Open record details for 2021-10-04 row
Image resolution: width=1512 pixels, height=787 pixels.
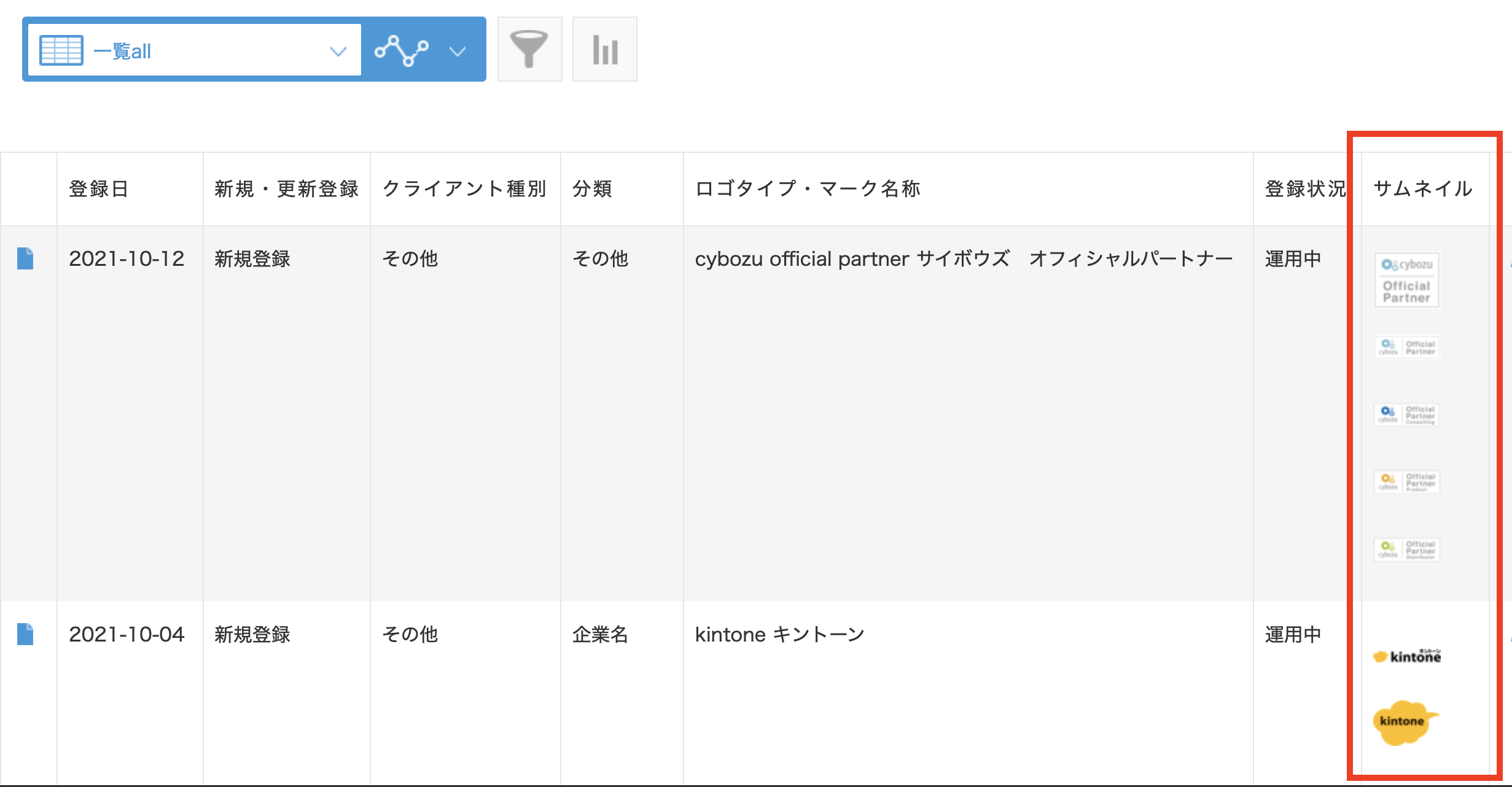pos(25,634)
